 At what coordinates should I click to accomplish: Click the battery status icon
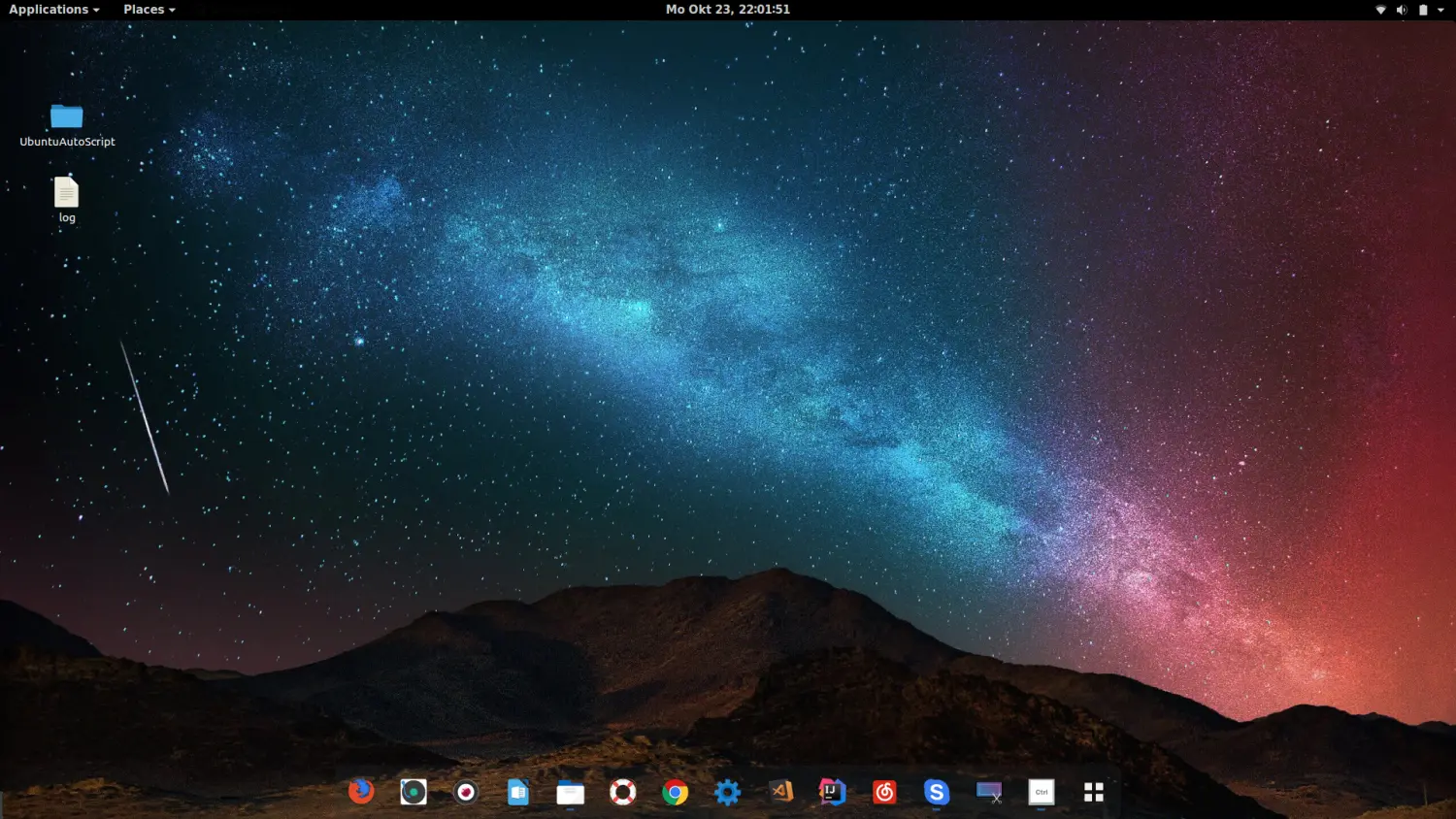click(x=1423, y=10)
